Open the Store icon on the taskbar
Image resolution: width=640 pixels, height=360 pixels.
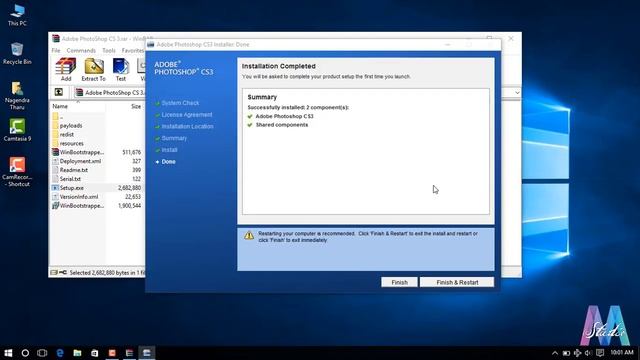(94, 353)
